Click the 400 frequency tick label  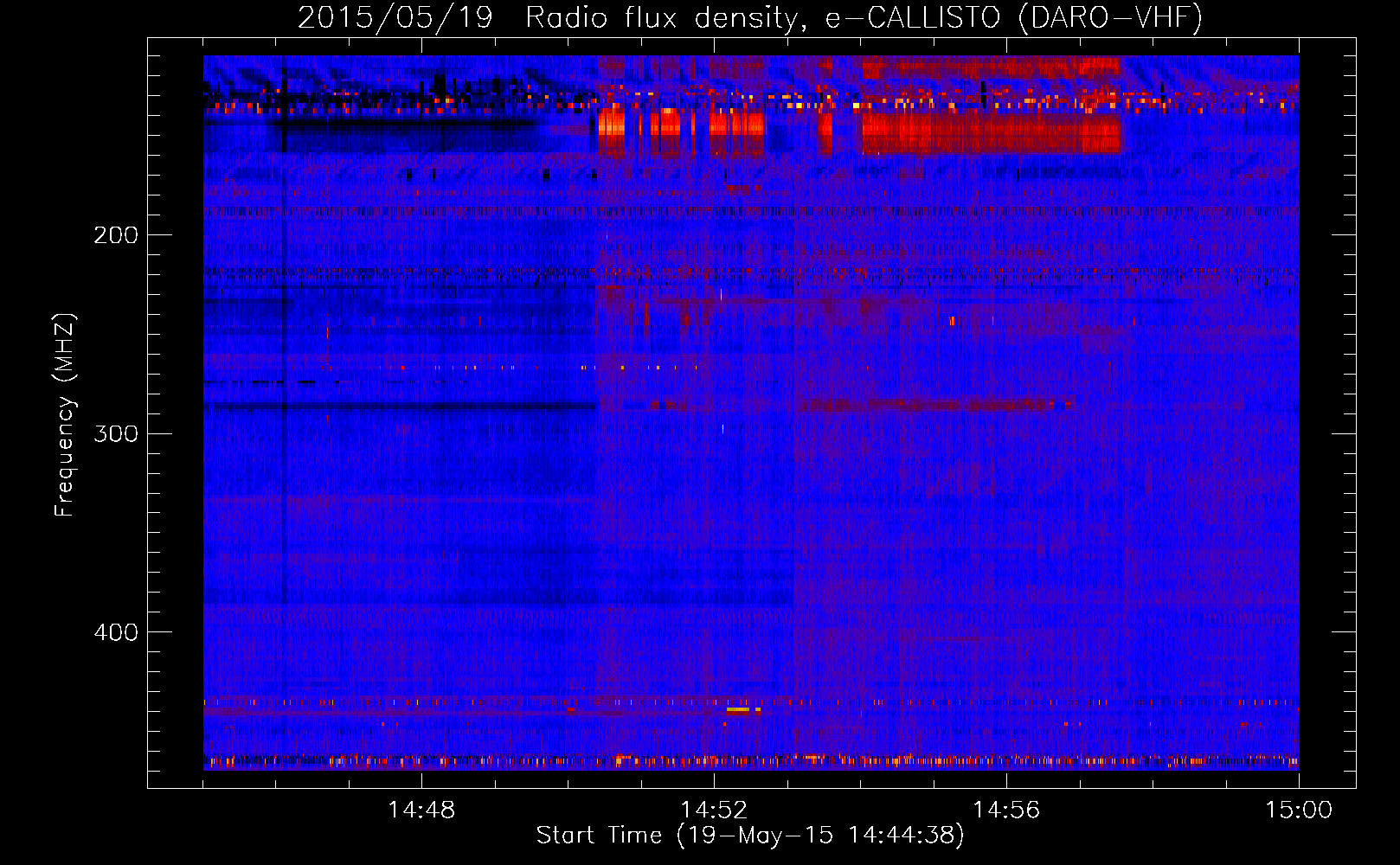[116, 632]
